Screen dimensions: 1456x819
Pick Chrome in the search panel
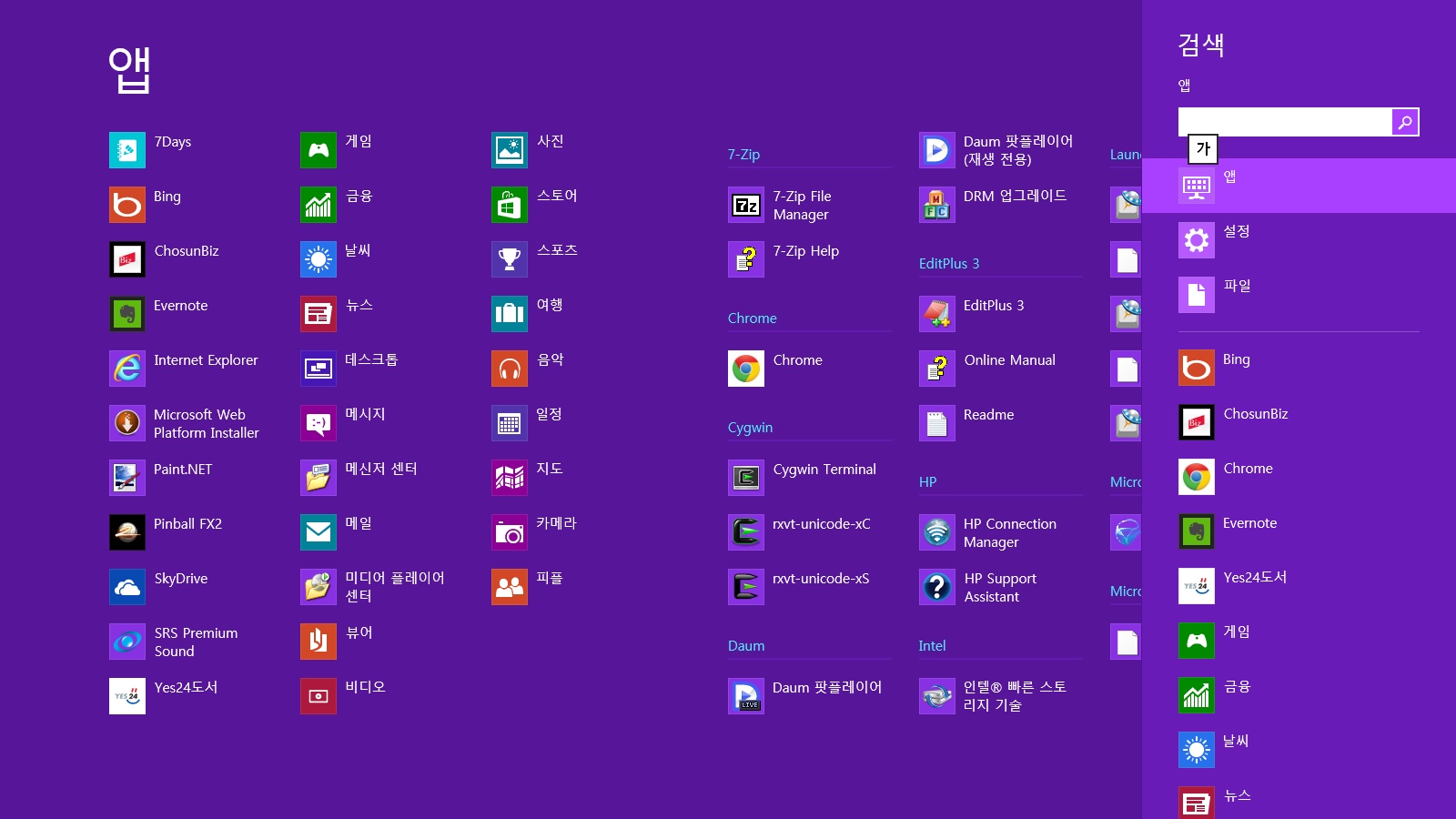(x=1299, y=478)
